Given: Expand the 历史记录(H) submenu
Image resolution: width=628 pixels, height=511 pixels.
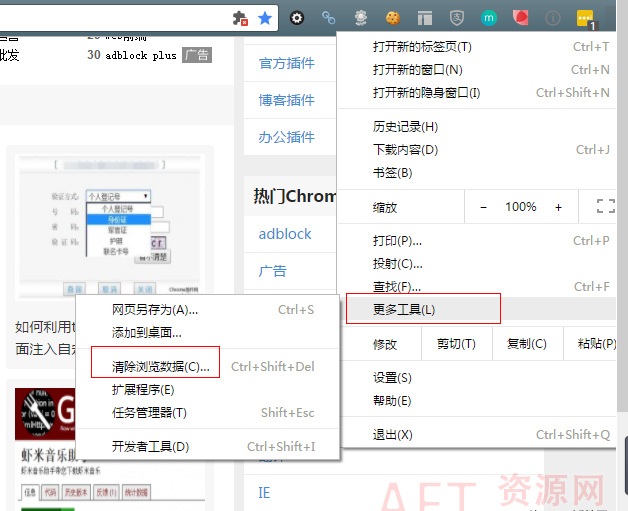Looking at the screenshot, I should (x=405, y=127).
